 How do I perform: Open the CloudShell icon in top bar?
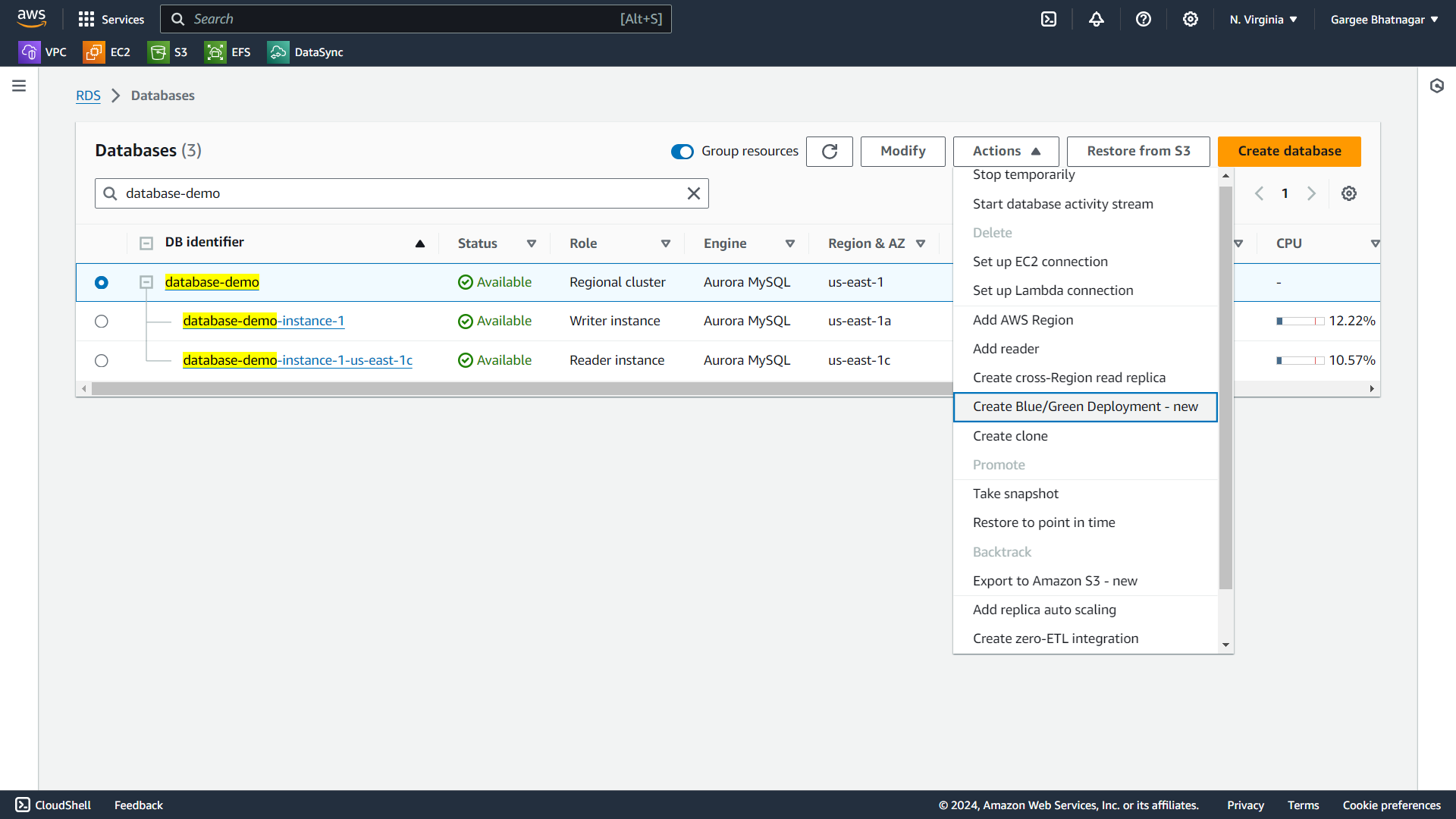(1049, 19)
